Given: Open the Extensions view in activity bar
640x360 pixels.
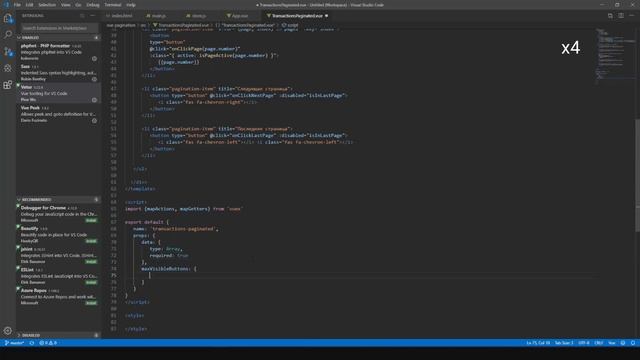Looking at the screenshot, I should pyautogui.click(x=8, y=84).
